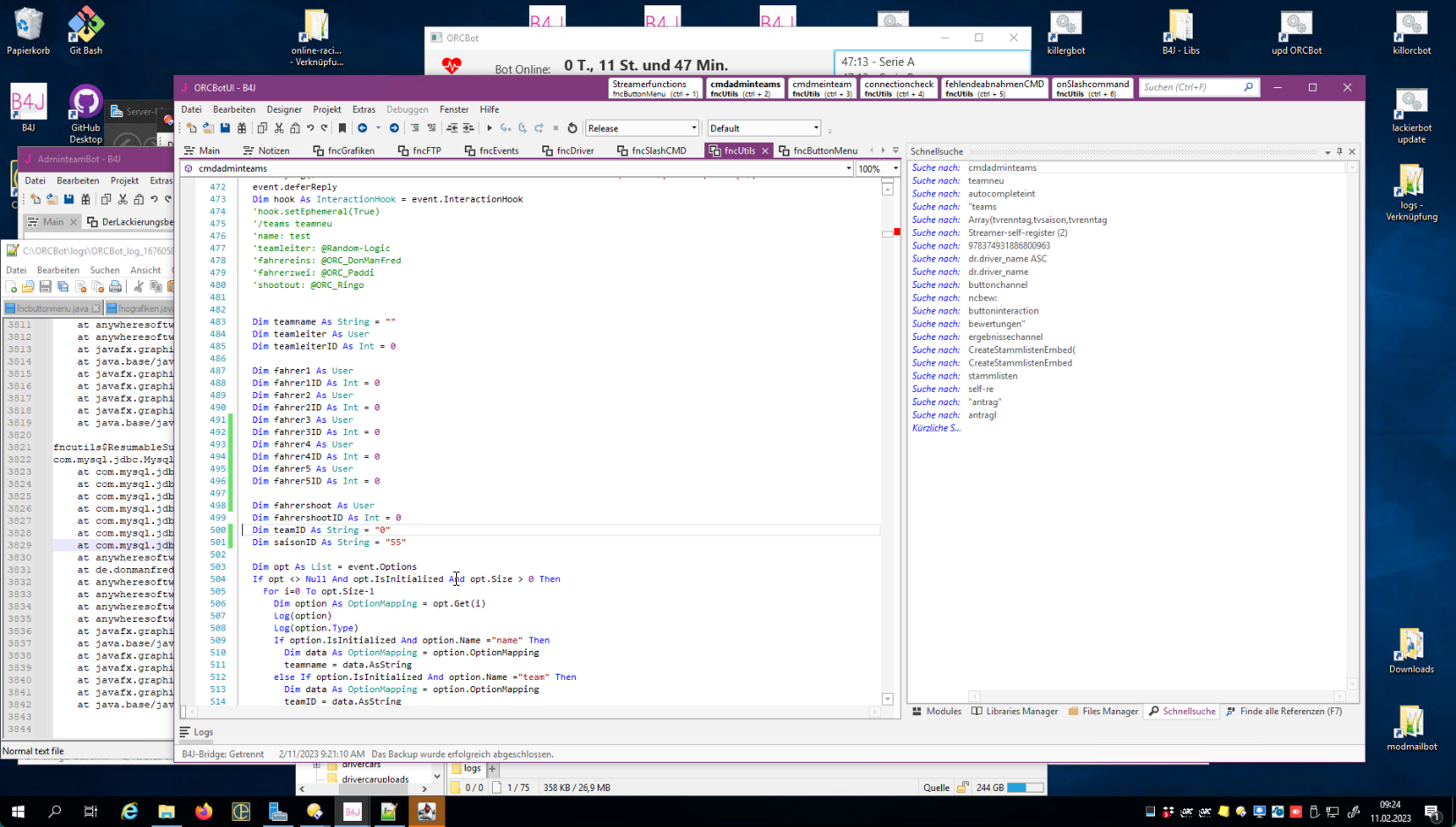The height and width of the screenshot is (827, 1456).
Task: Toggle bookmark with the bookmark icon
Action: pos(342,129)
